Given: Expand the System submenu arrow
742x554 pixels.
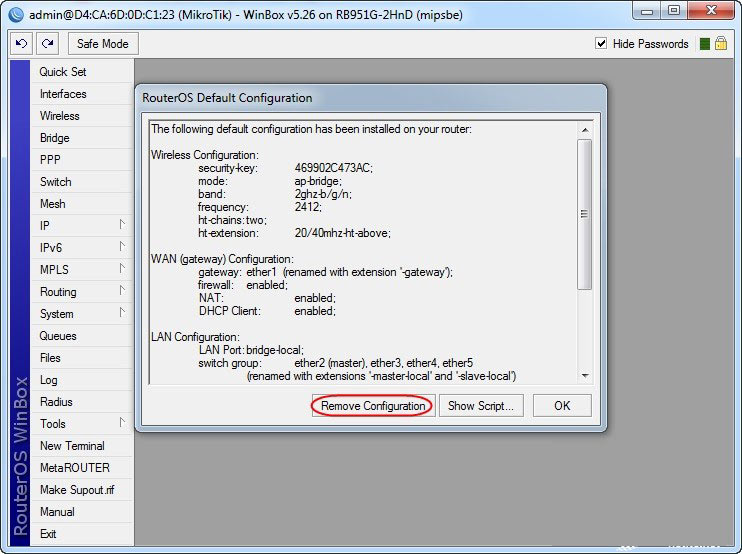Looking at the screenshot, I should click(x=122, y=312).
